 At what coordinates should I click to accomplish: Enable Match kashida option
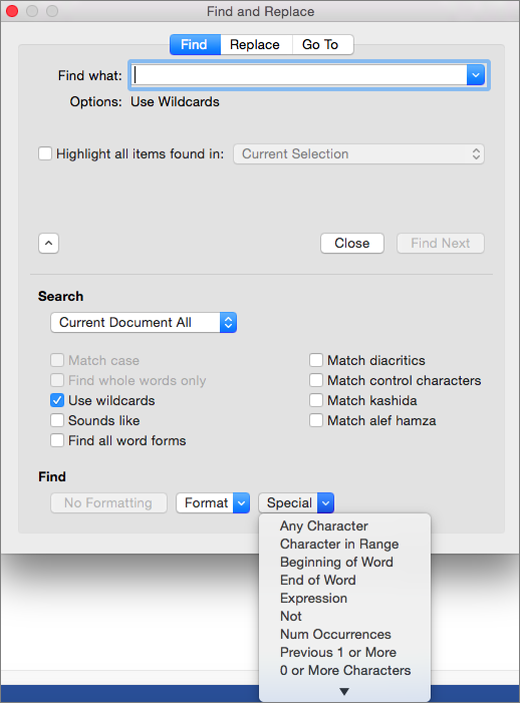[x=316, y=400]
